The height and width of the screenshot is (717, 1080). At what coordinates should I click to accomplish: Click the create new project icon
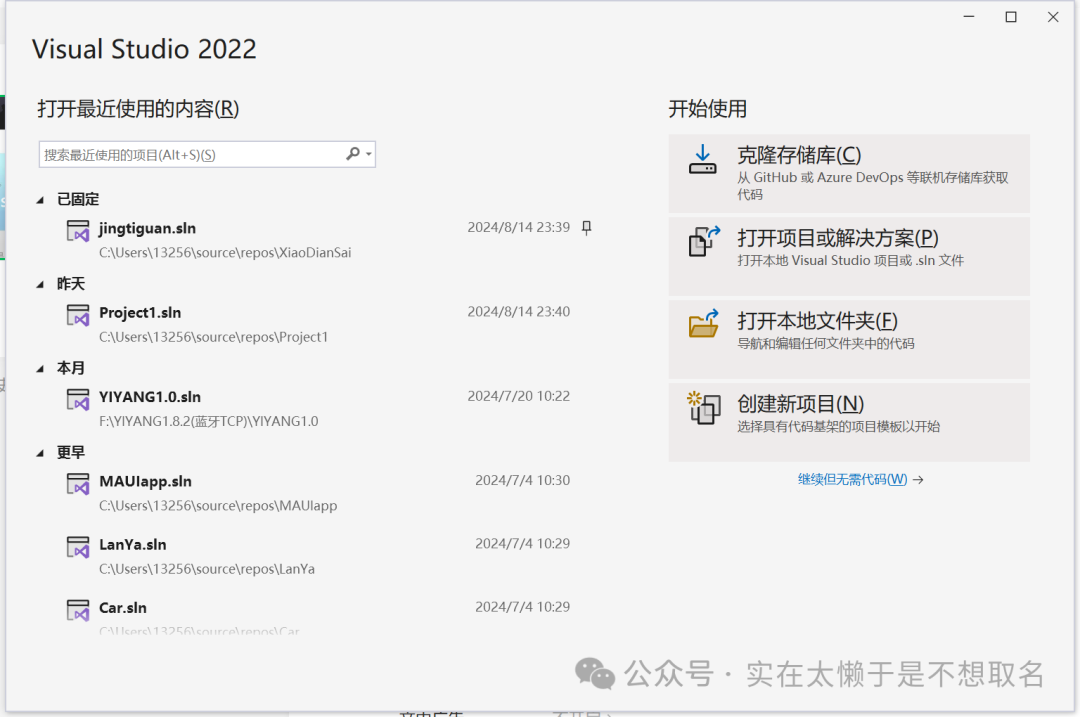tap(704, 408)
